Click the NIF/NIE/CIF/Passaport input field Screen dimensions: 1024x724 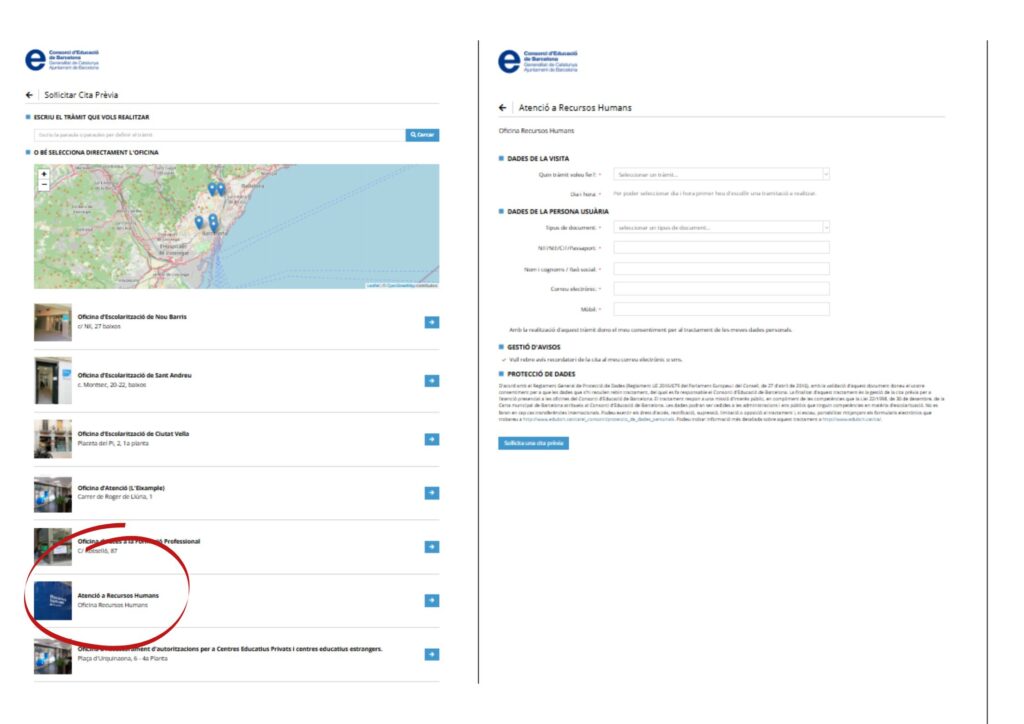tap(721, 248)
